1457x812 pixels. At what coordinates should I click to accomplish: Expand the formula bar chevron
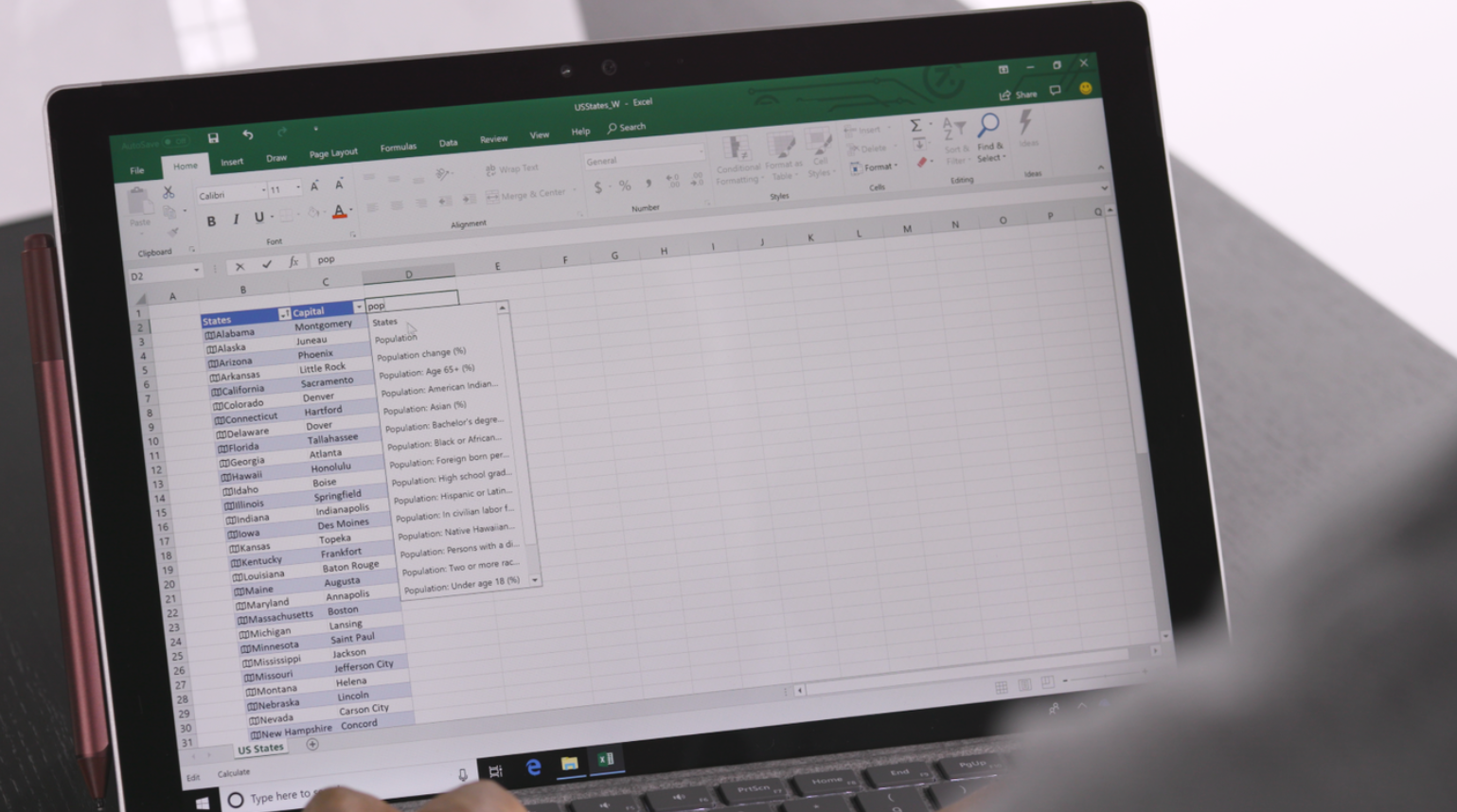coord(1103,188)
